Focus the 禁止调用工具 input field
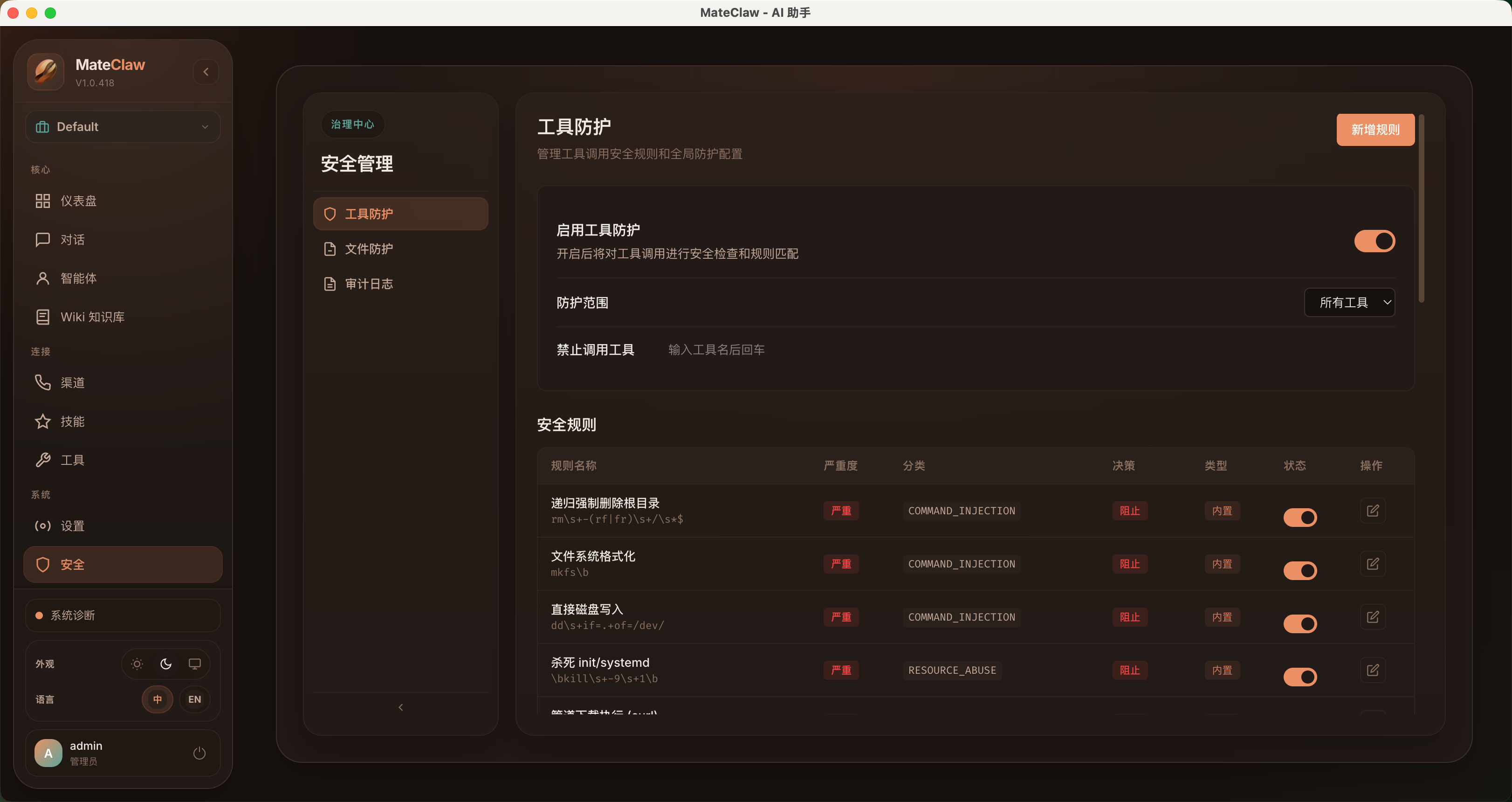 (x=716, y=350)
